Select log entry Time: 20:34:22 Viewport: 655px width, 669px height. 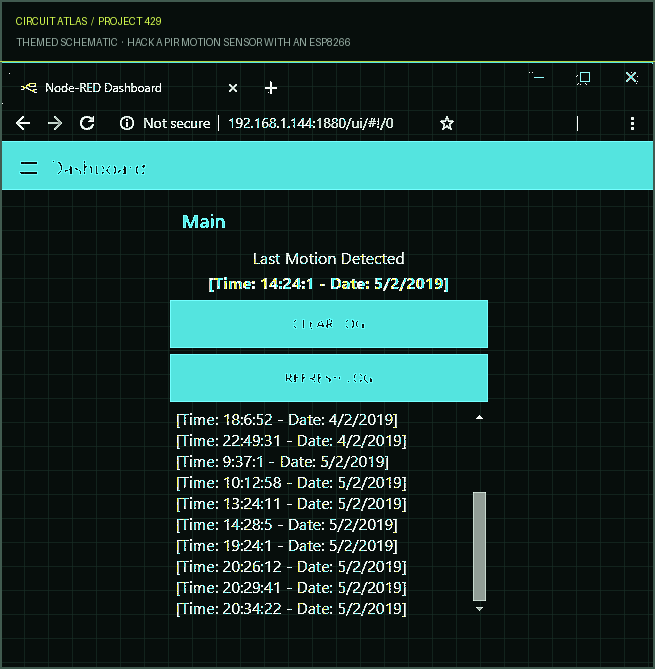click(291, 609)
